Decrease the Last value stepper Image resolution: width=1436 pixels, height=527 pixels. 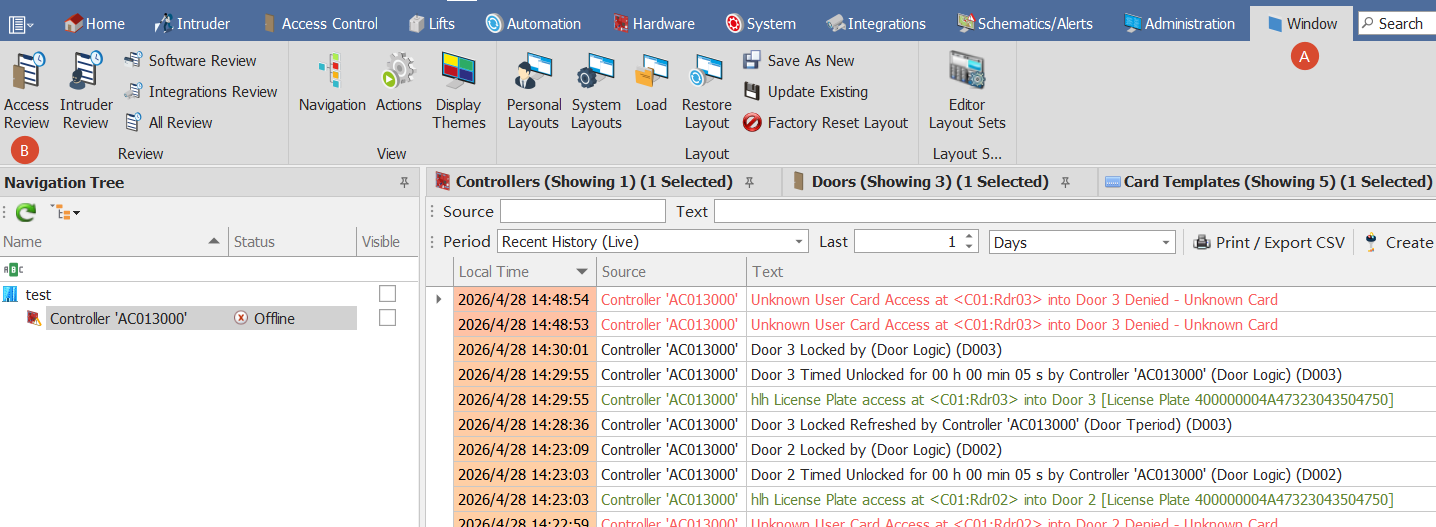point(968,247)
